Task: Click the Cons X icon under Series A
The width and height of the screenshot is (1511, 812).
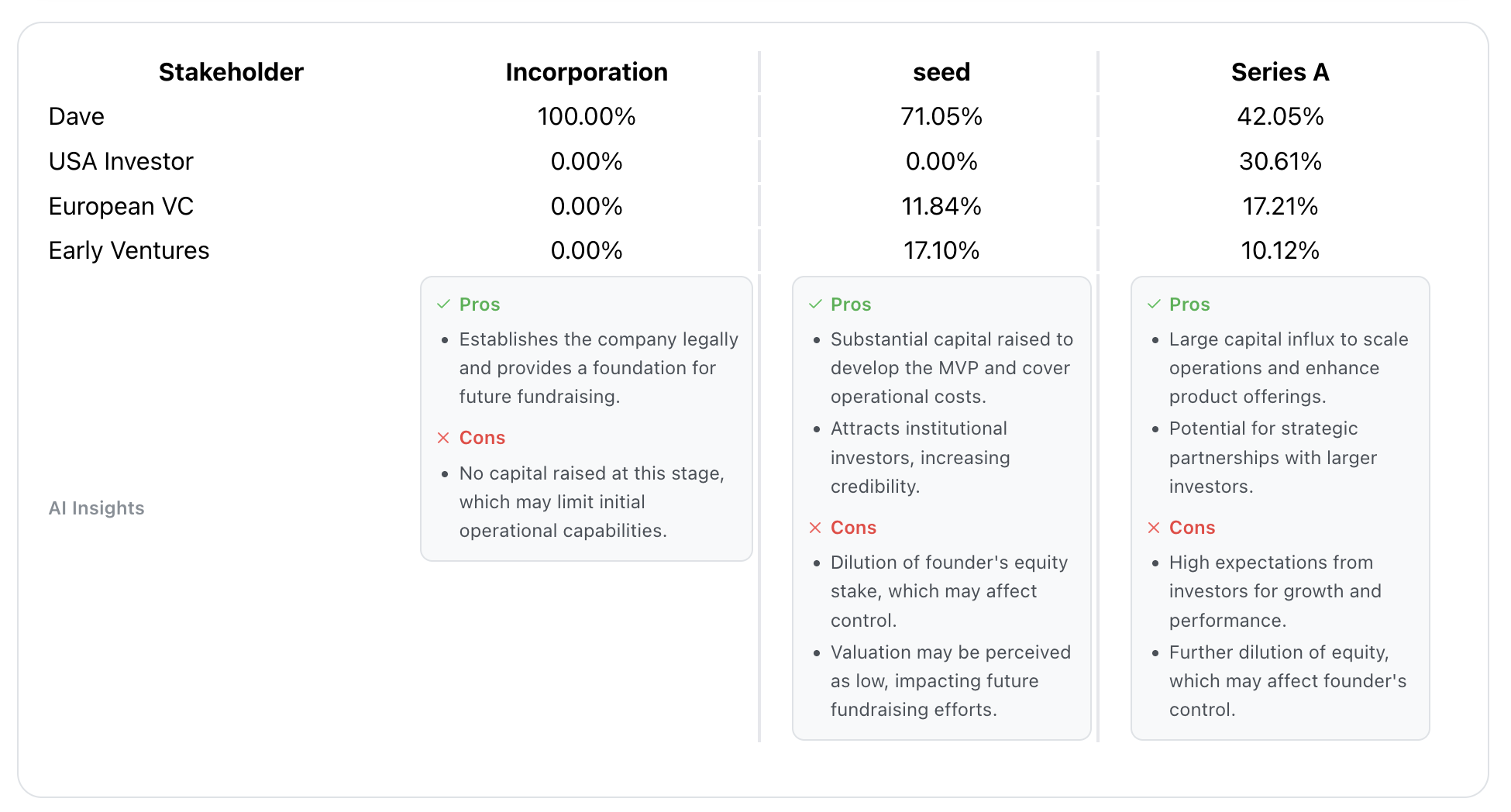Action: [1153, 528]
